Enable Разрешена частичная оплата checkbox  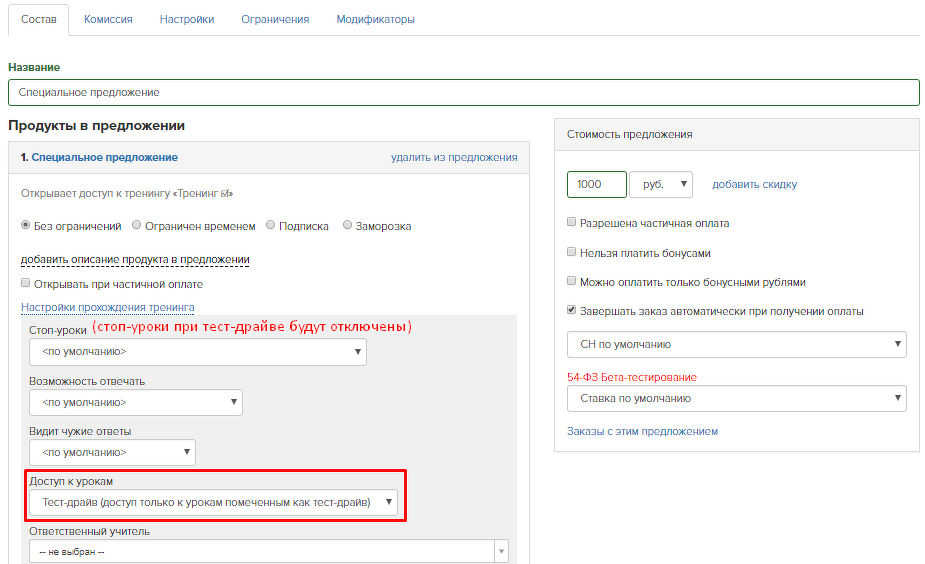click(x=571, y=222)
